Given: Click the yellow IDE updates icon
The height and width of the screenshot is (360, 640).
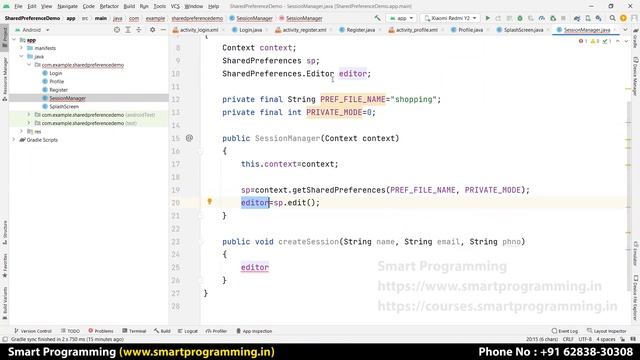Looking at the screenshot, I should 623,18.
